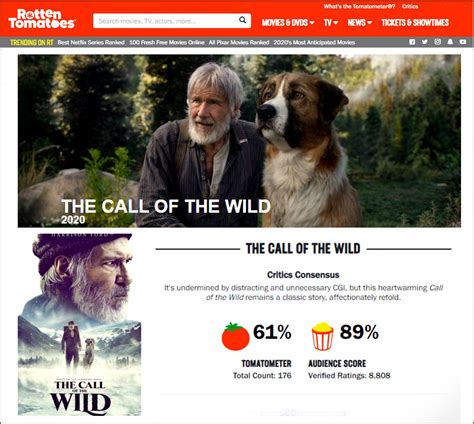Open the Facebook social icon
The image size is (474, 424).
[x=412, y=42]
